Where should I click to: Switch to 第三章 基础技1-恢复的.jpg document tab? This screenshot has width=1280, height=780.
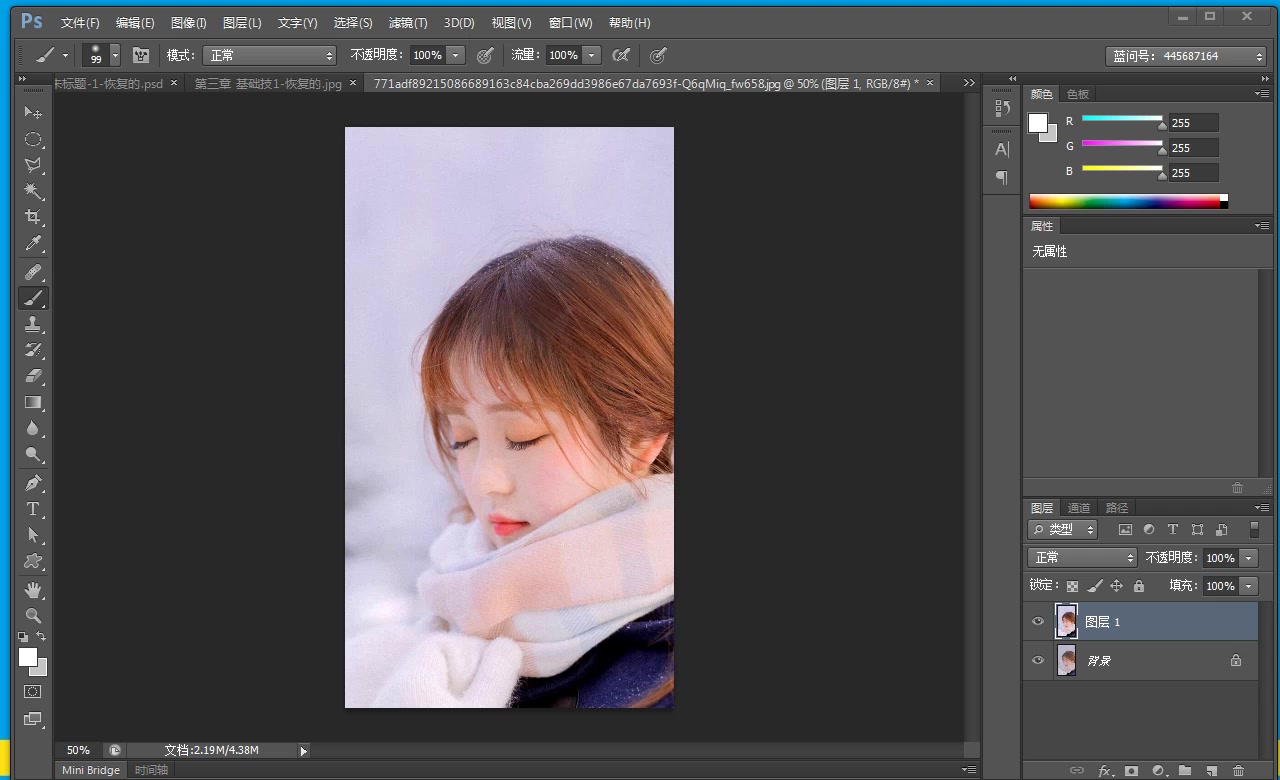tap(268, 84)
